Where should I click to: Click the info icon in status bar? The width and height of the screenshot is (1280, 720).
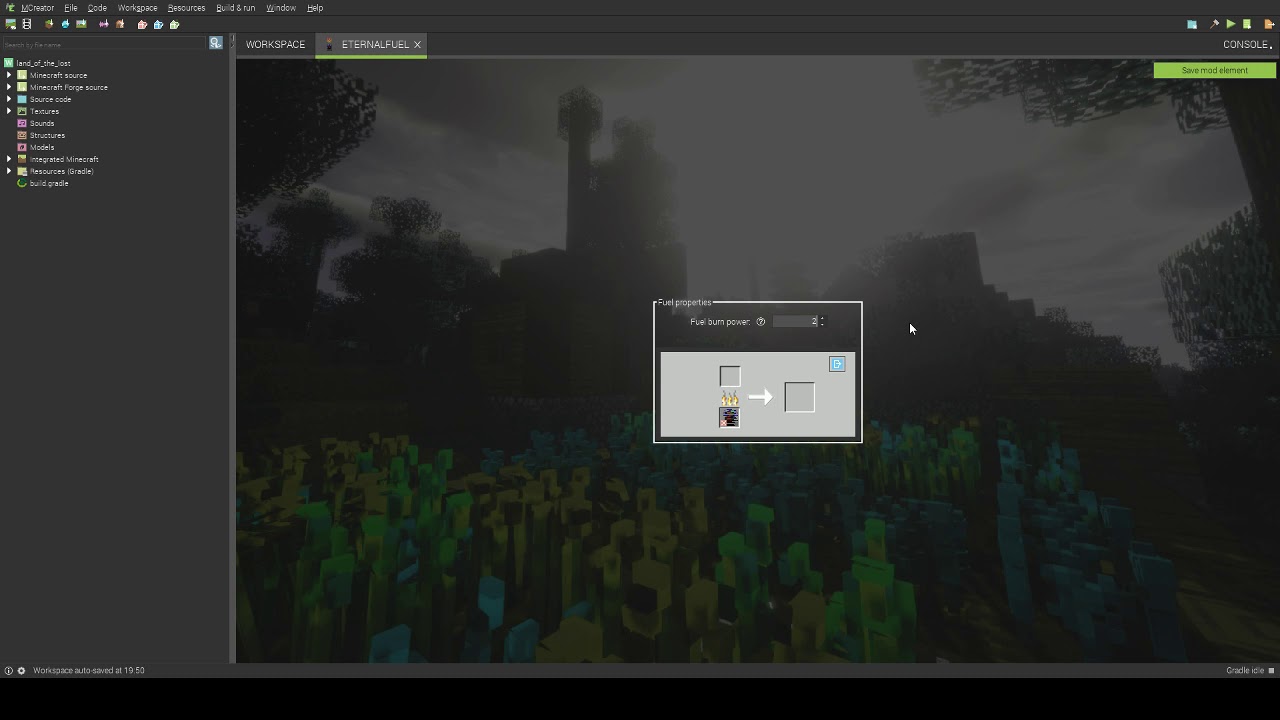coord(8,670)
